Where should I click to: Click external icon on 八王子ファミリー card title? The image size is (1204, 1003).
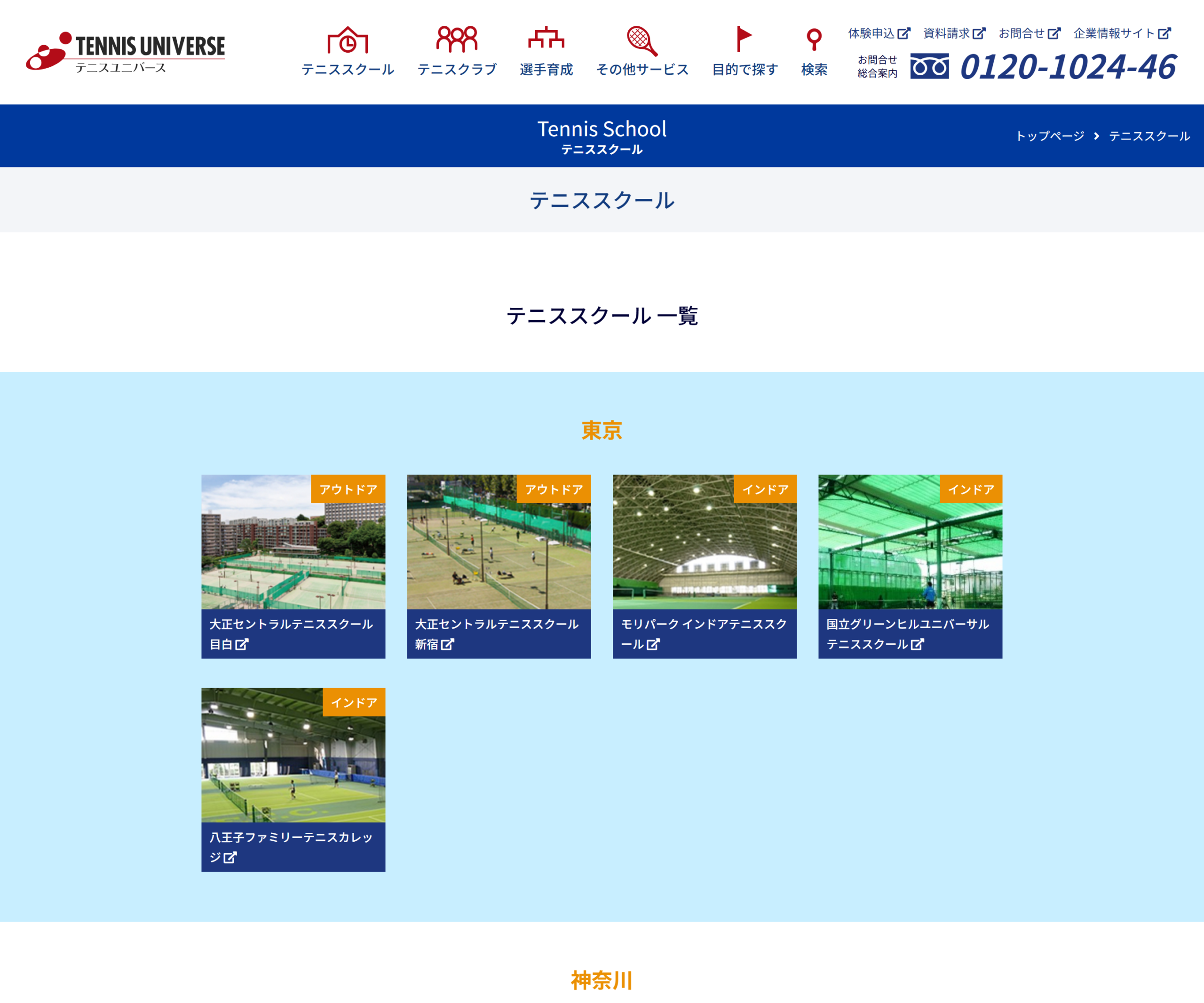230,857
